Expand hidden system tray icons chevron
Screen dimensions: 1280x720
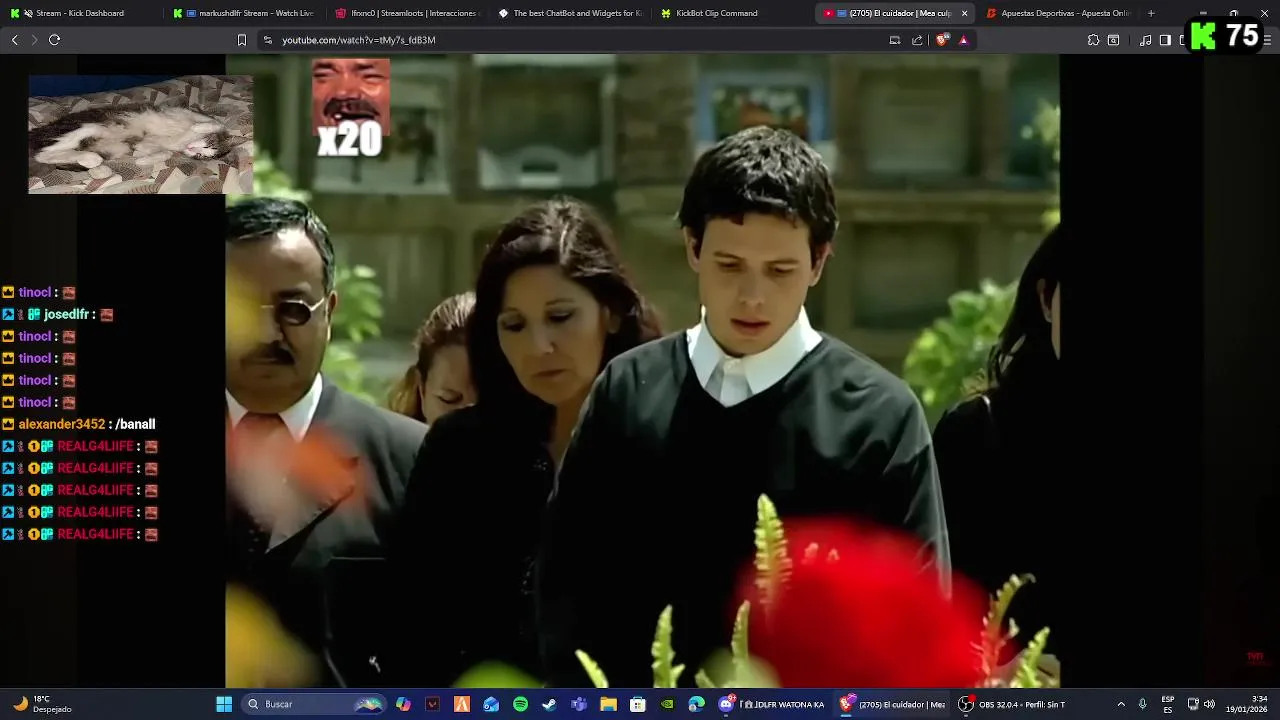click(1120, 704)
